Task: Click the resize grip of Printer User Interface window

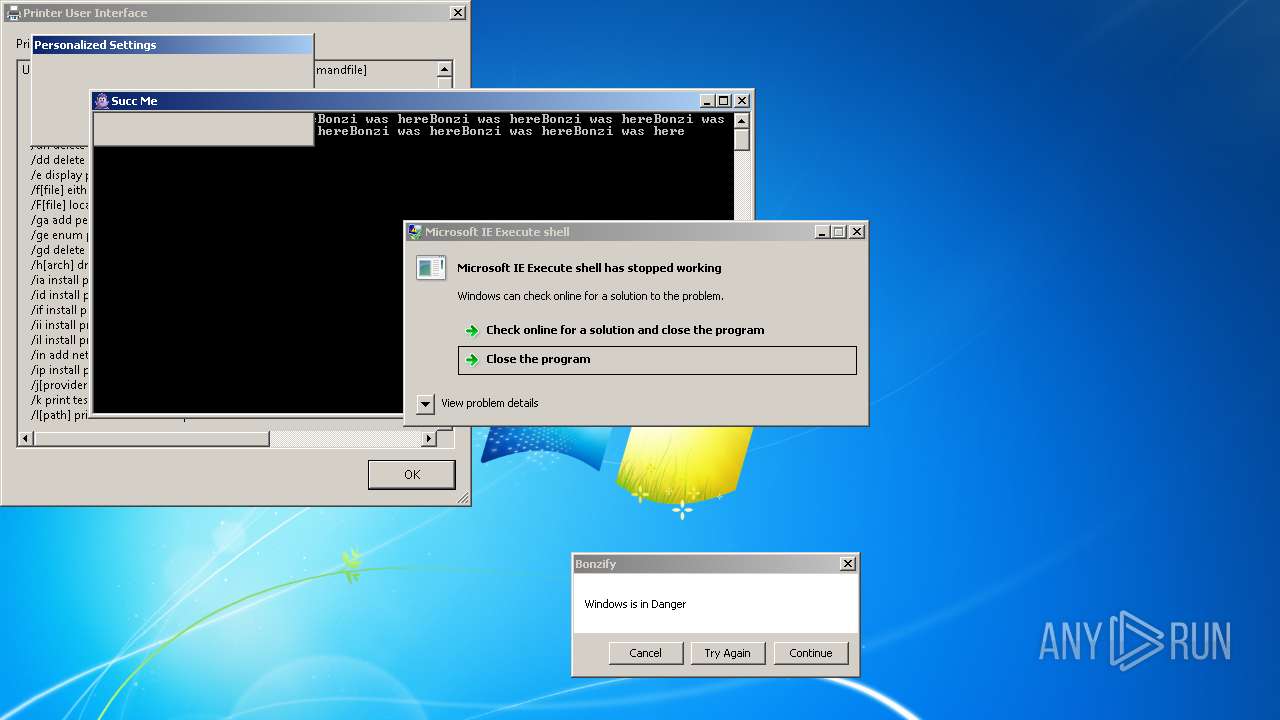Action: coord(463,497)
